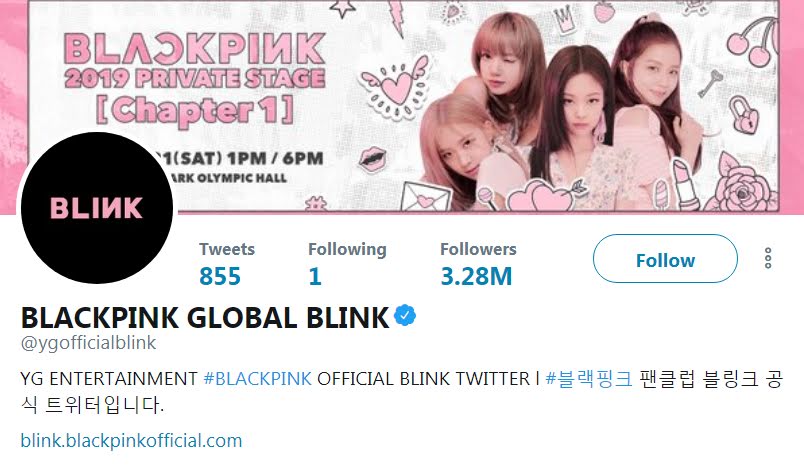Viewport: 804px width, 467px height.
Task: Click the BLACKPINK GLOBAL BLINK display name
Action: pyautogui.click(x=205, y=317)
